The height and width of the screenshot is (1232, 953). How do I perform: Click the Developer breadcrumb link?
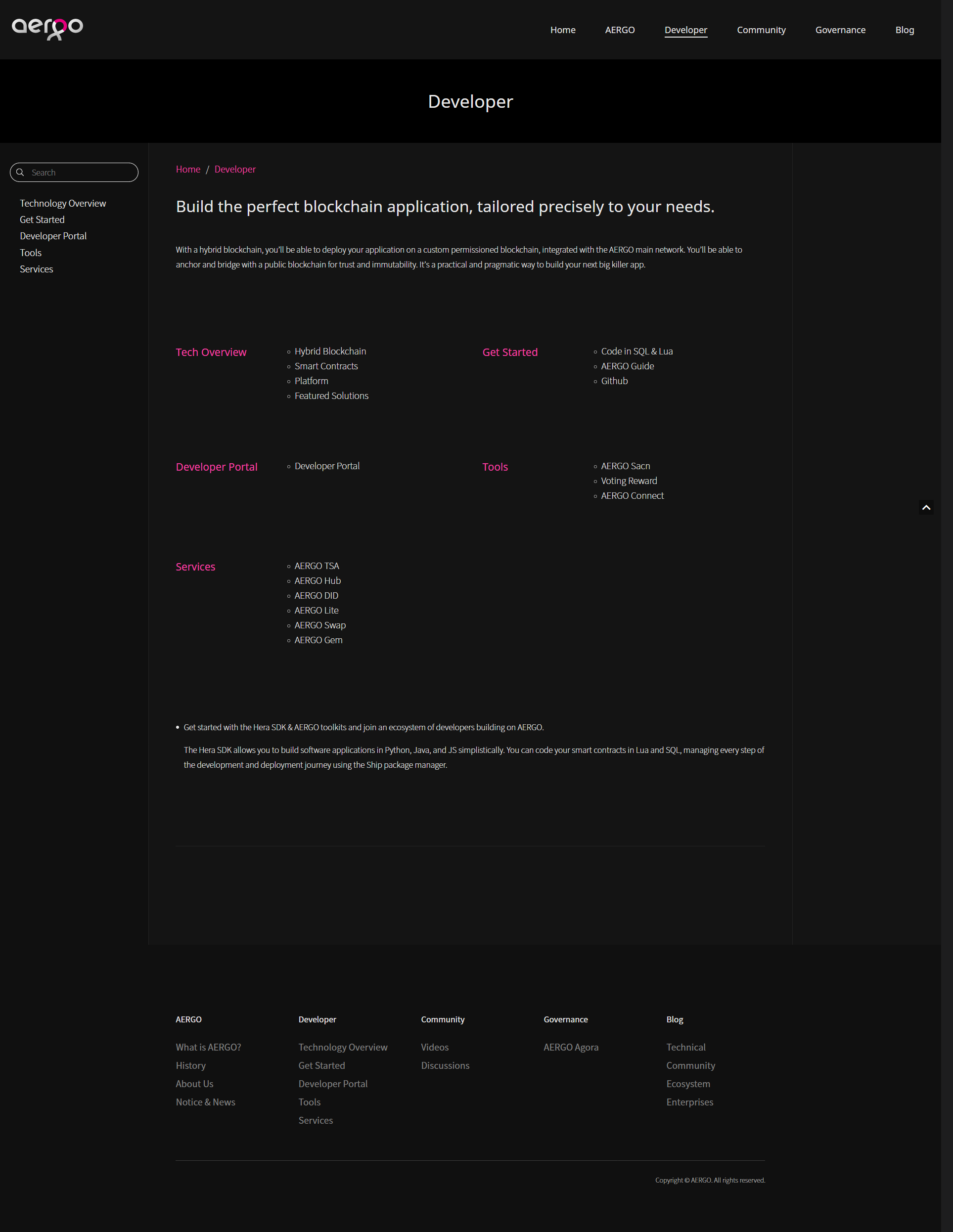click(235, 169)
